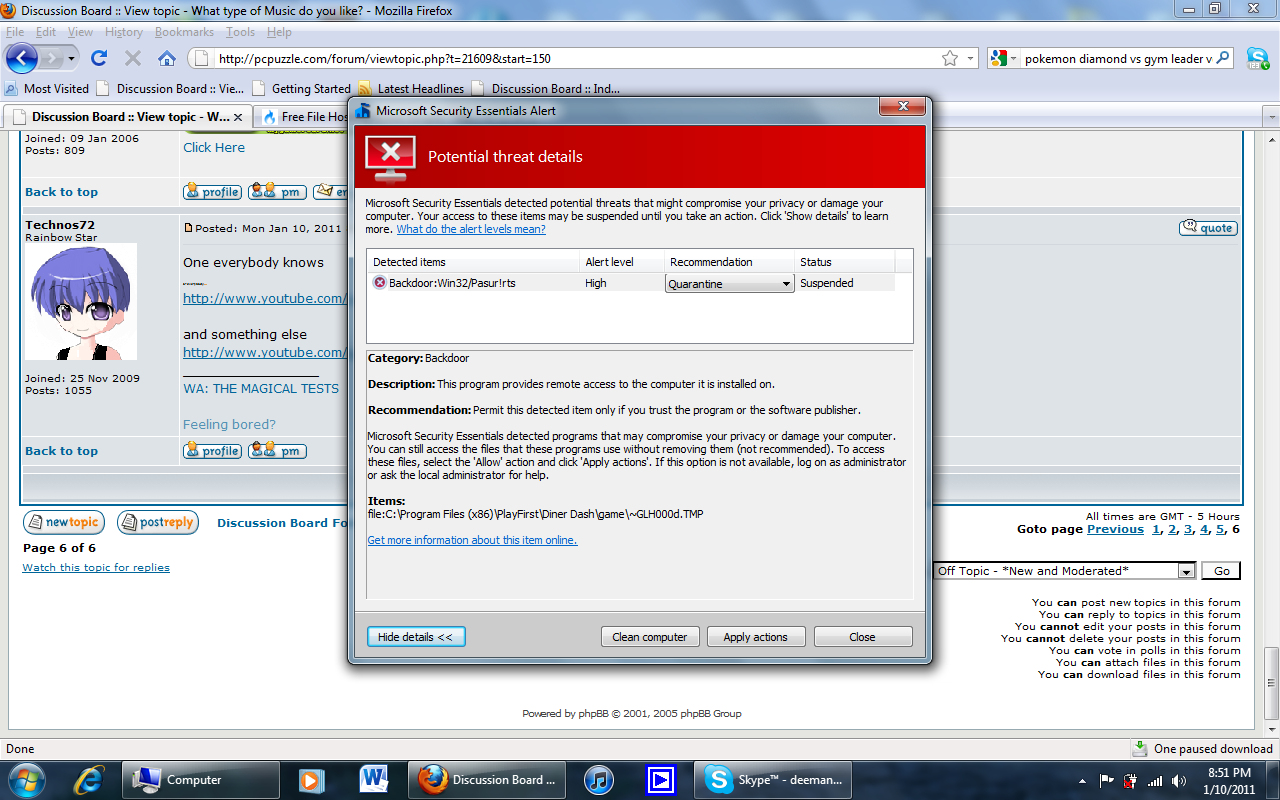Open the History menu

124,32
